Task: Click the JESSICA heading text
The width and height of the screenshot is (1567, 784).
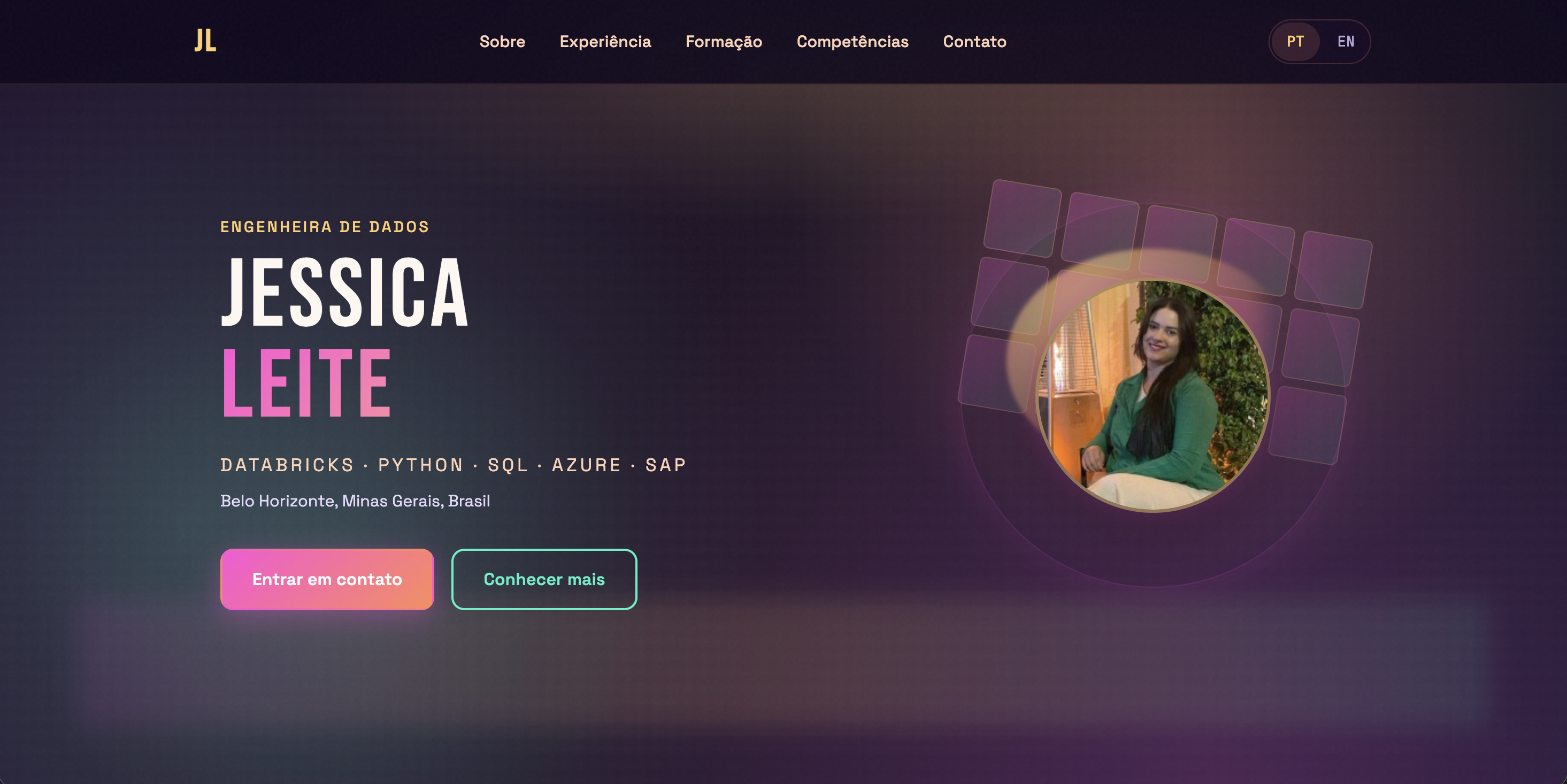Action: pos(344,292)
